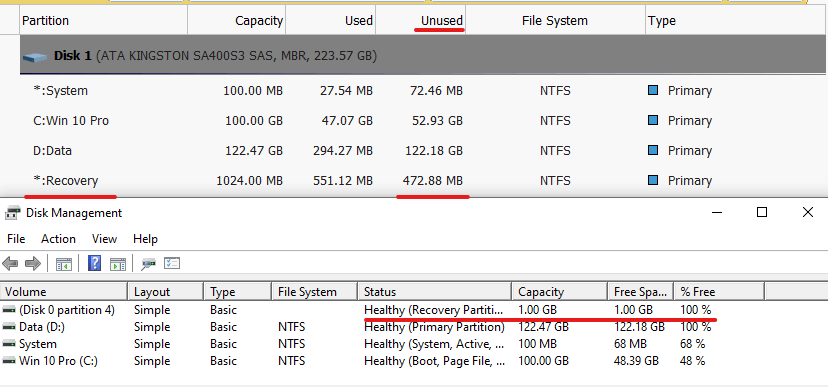Sort by upper Type column header

[x=736, y=21]
